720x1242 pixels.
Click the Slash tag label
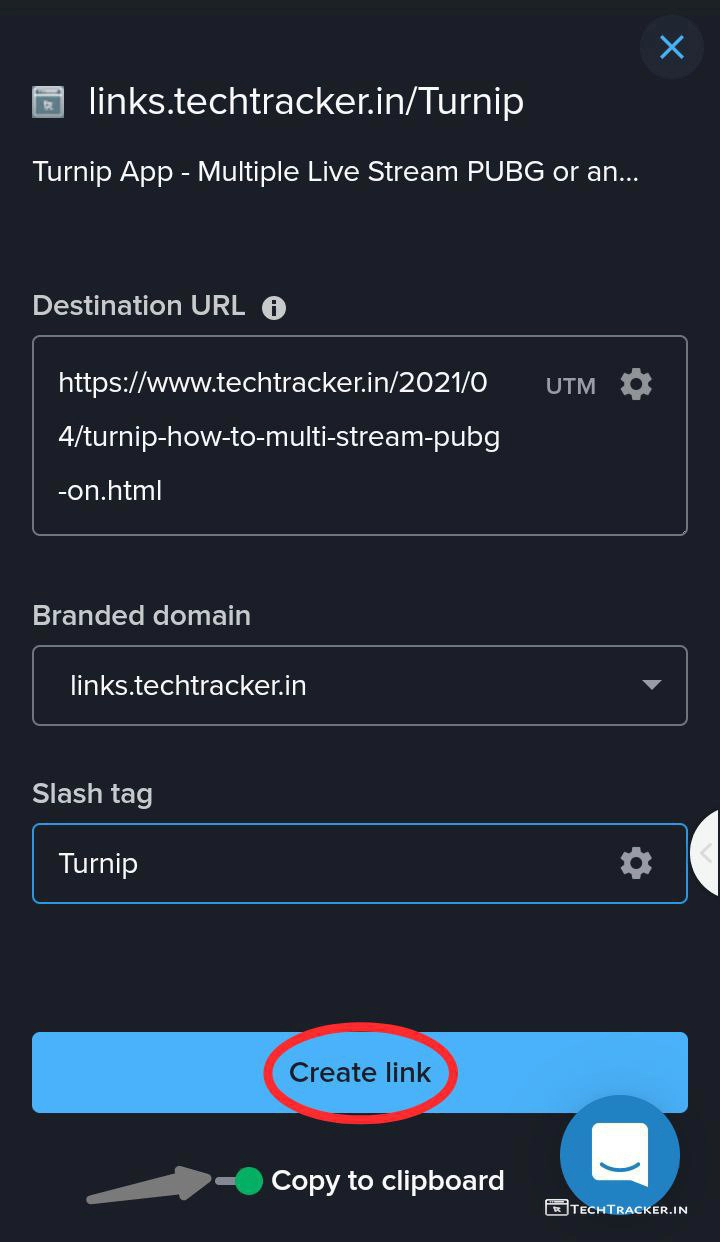[92, 794]
